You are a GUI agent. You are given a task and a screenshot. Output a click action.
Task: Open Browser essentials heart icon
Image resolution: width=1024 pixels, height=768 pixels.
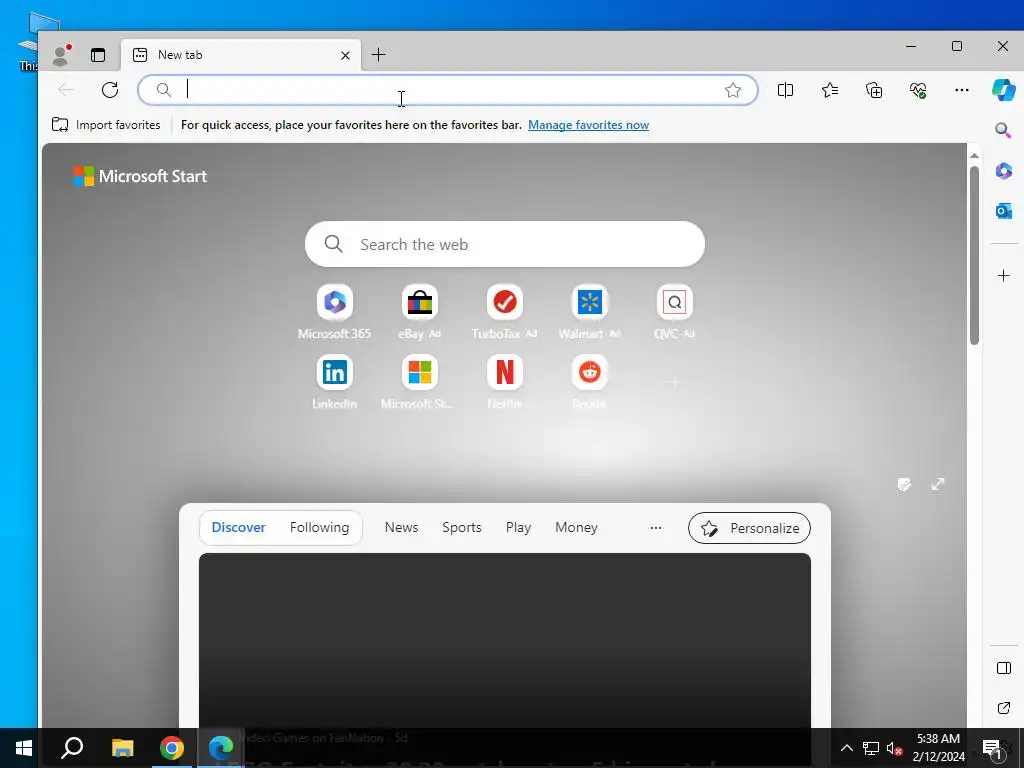tap(918, 90)
